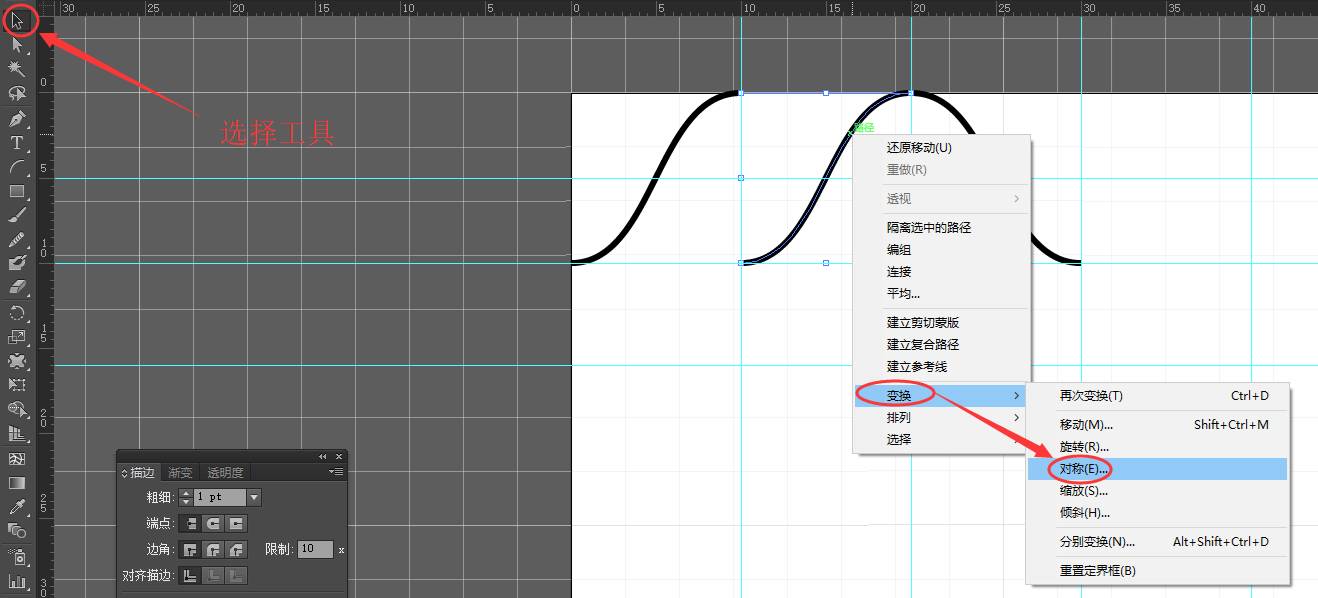This screenshot has width=1318, height=598.
Task: Select the Mesh tool
Action: pyautogui.click(x=17, y=458)
